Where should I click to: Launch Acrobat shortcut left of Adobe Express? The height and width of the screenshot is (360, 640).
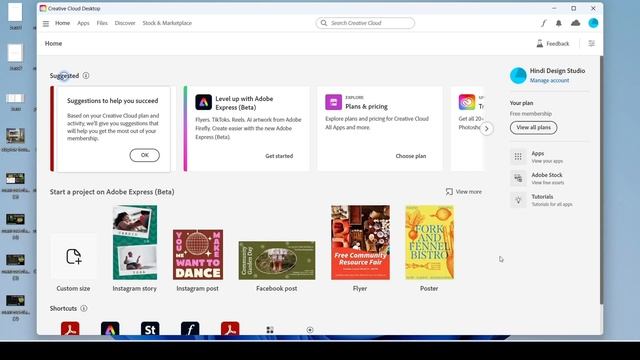70,329
